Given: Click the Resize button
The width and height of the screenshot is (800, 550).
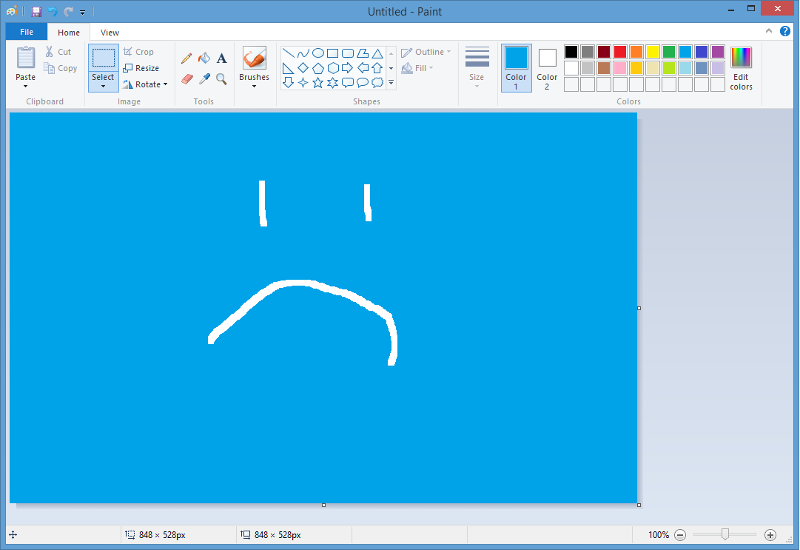Looking at the screenshot, I should point(141,68).
